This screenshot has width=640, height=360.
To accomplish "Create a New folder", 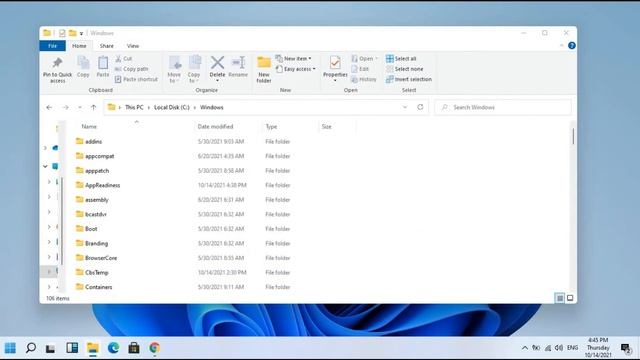I will [264, 69].
